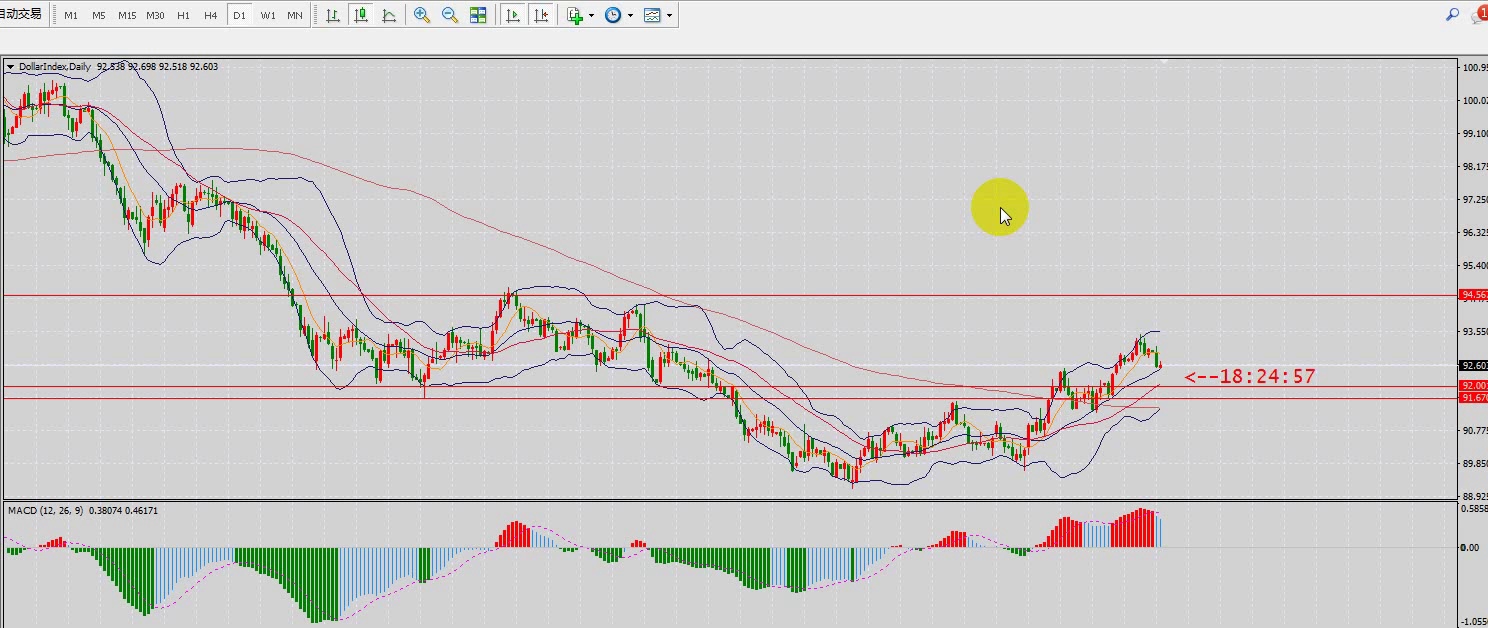1488x628 pixels.
Task: Select the MN monthly timeframe button
Action: [295, 15]
